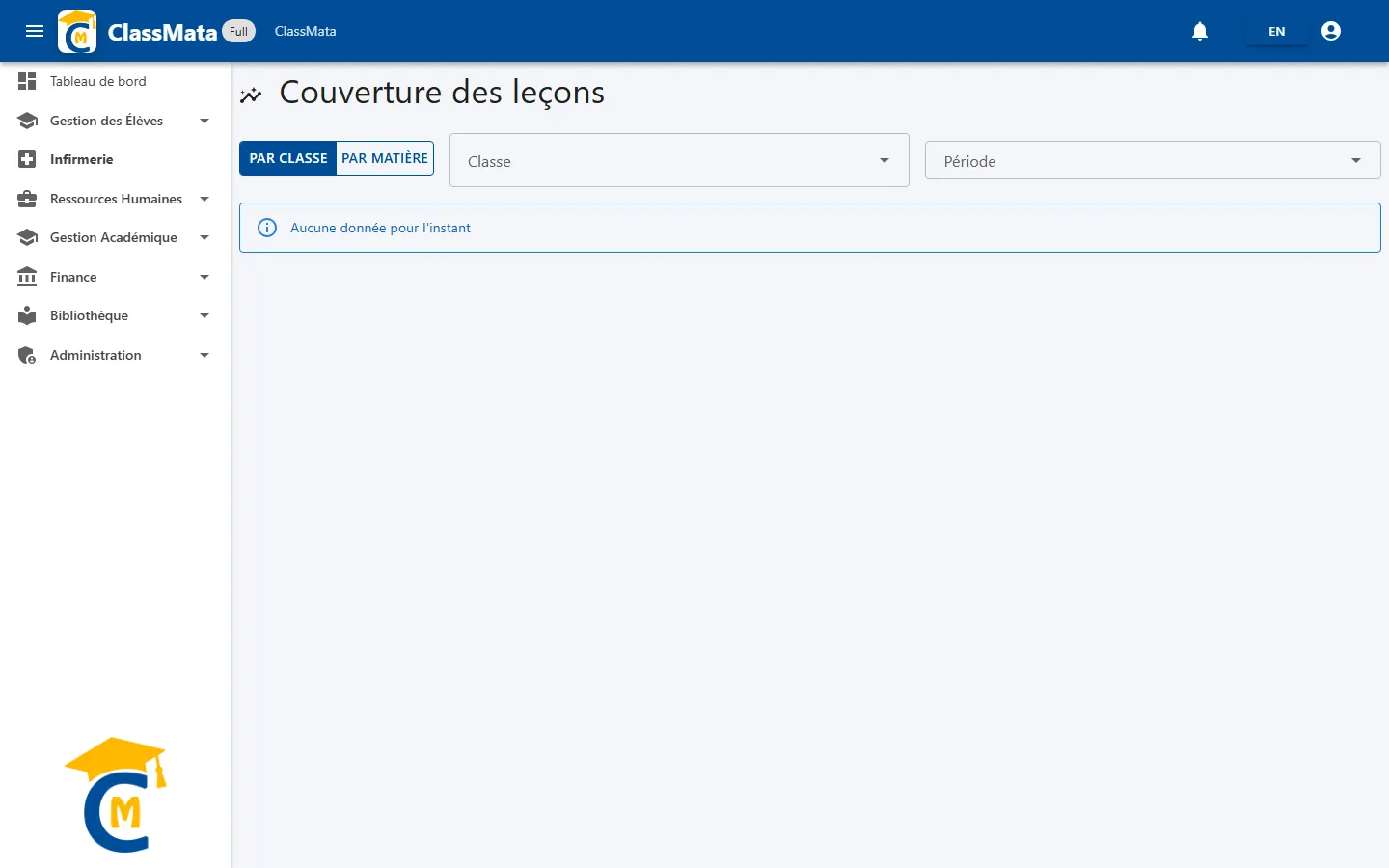Screen dimensions: 1389x868
Task: Go to Tableau de bord
Action: (x=116, y=81)
